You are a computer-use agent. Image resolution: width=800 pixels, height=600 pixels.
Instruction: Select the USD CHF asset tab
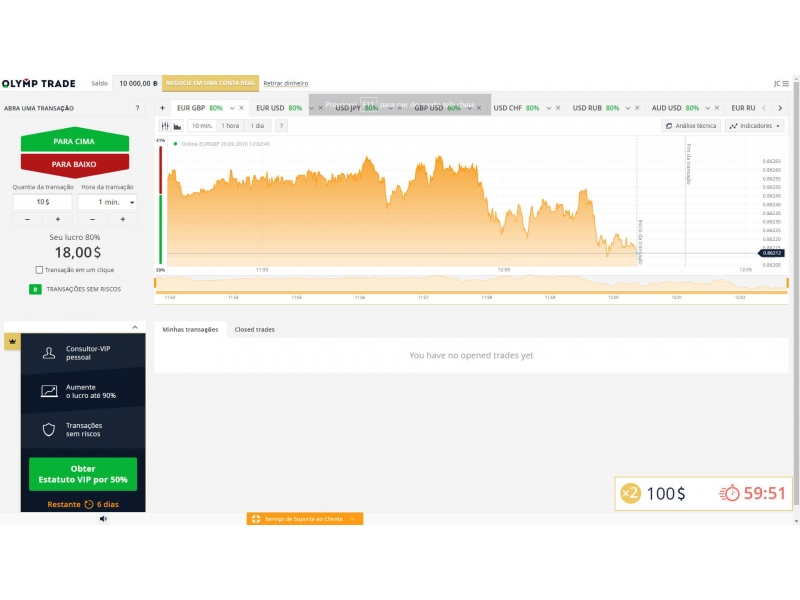(x=516, y=108)
